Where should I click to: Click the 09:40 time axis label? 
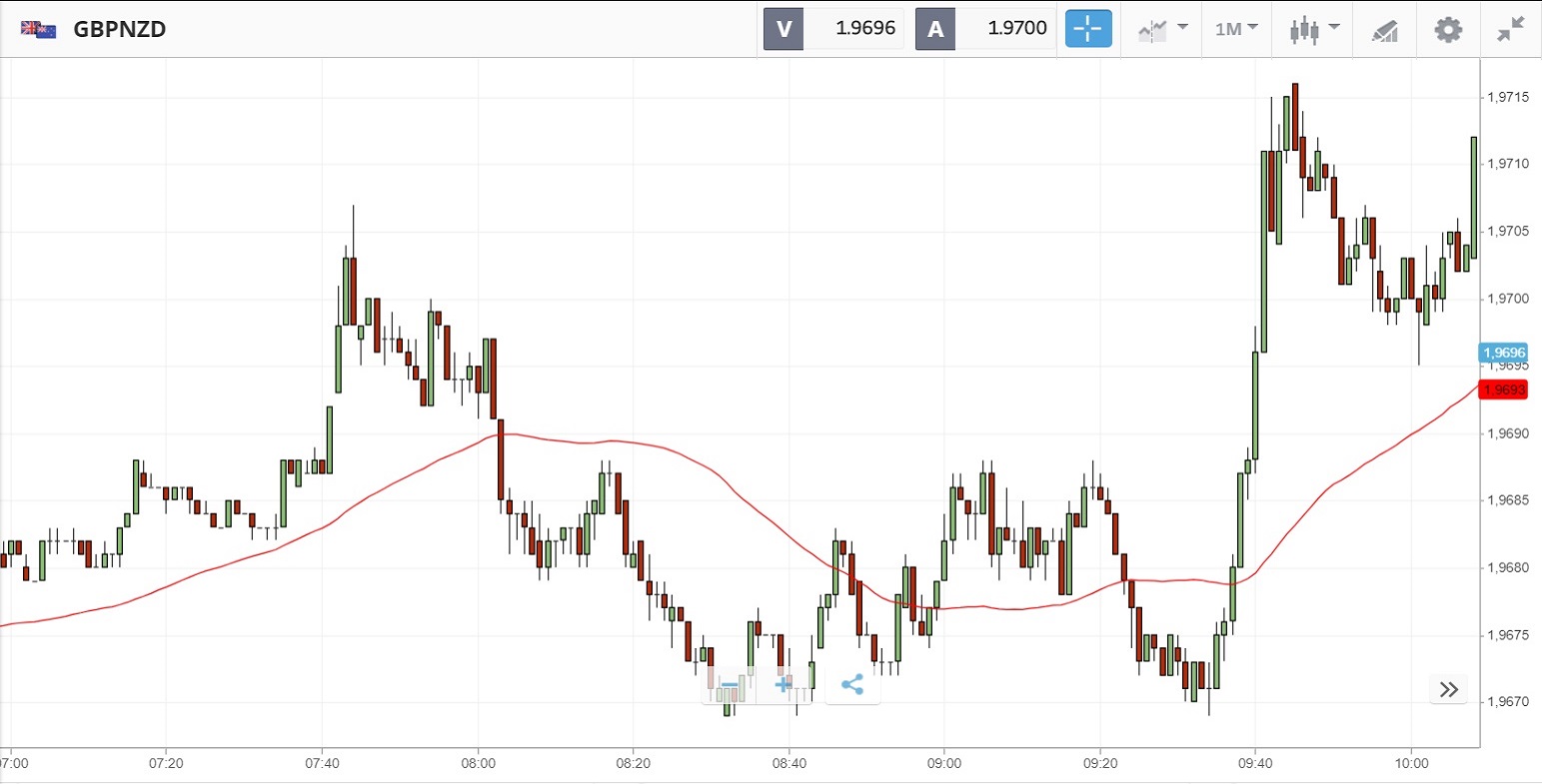click(1255, 764)
